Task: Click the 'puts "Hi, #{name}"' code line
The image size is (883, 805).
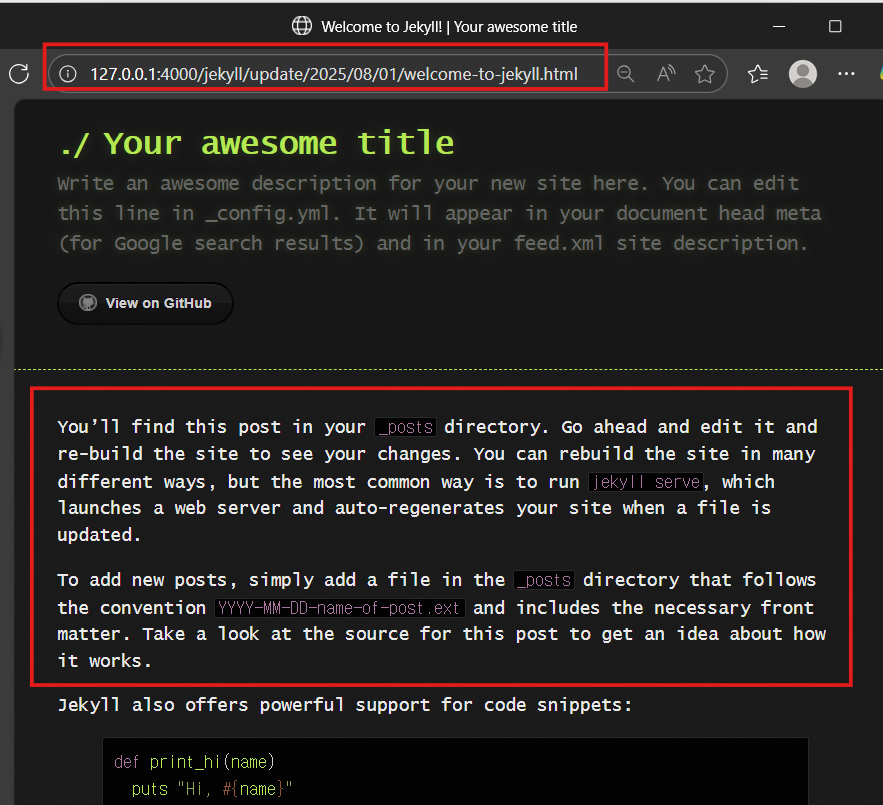Action: 212,789
